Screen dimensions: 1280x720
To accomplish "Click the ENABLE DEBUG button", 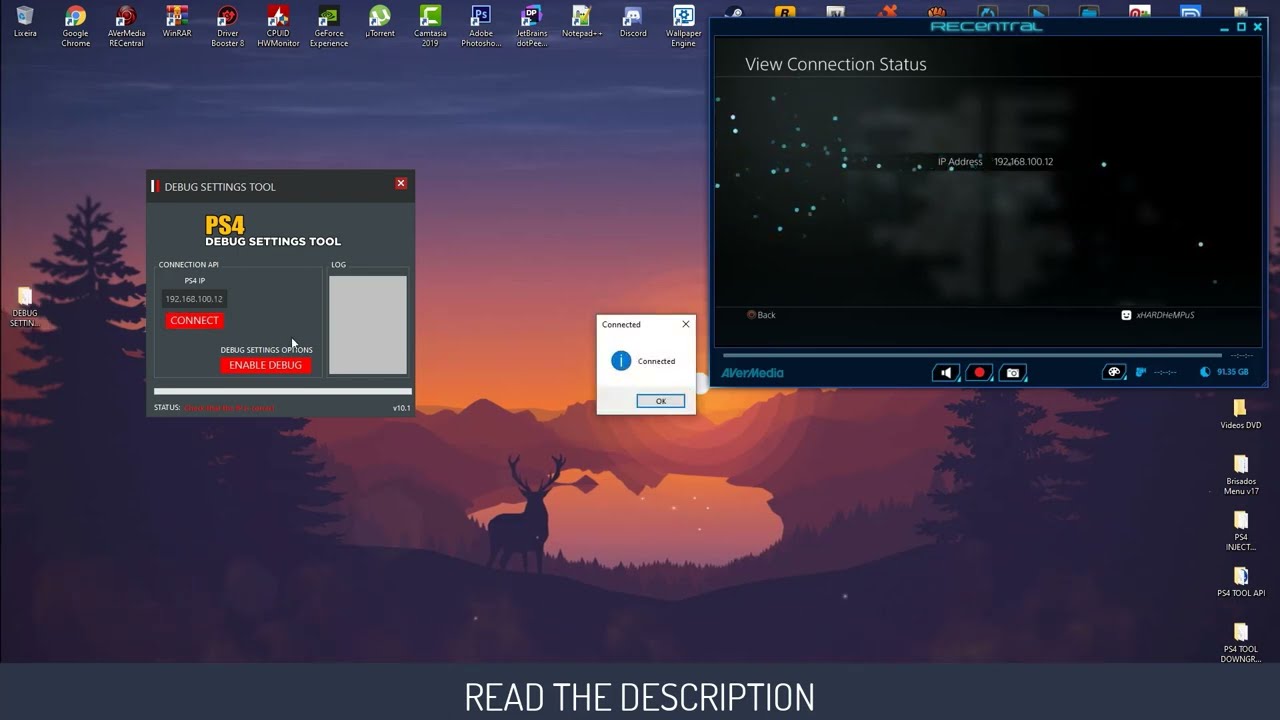I will point(265,365).
